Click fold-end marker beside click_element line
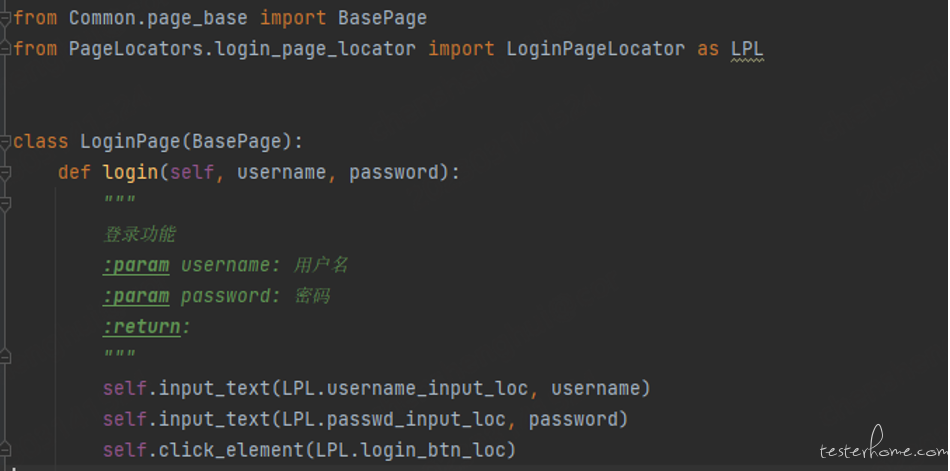The height and width of the screenshot is (471, 950). [x=5, y=450]
